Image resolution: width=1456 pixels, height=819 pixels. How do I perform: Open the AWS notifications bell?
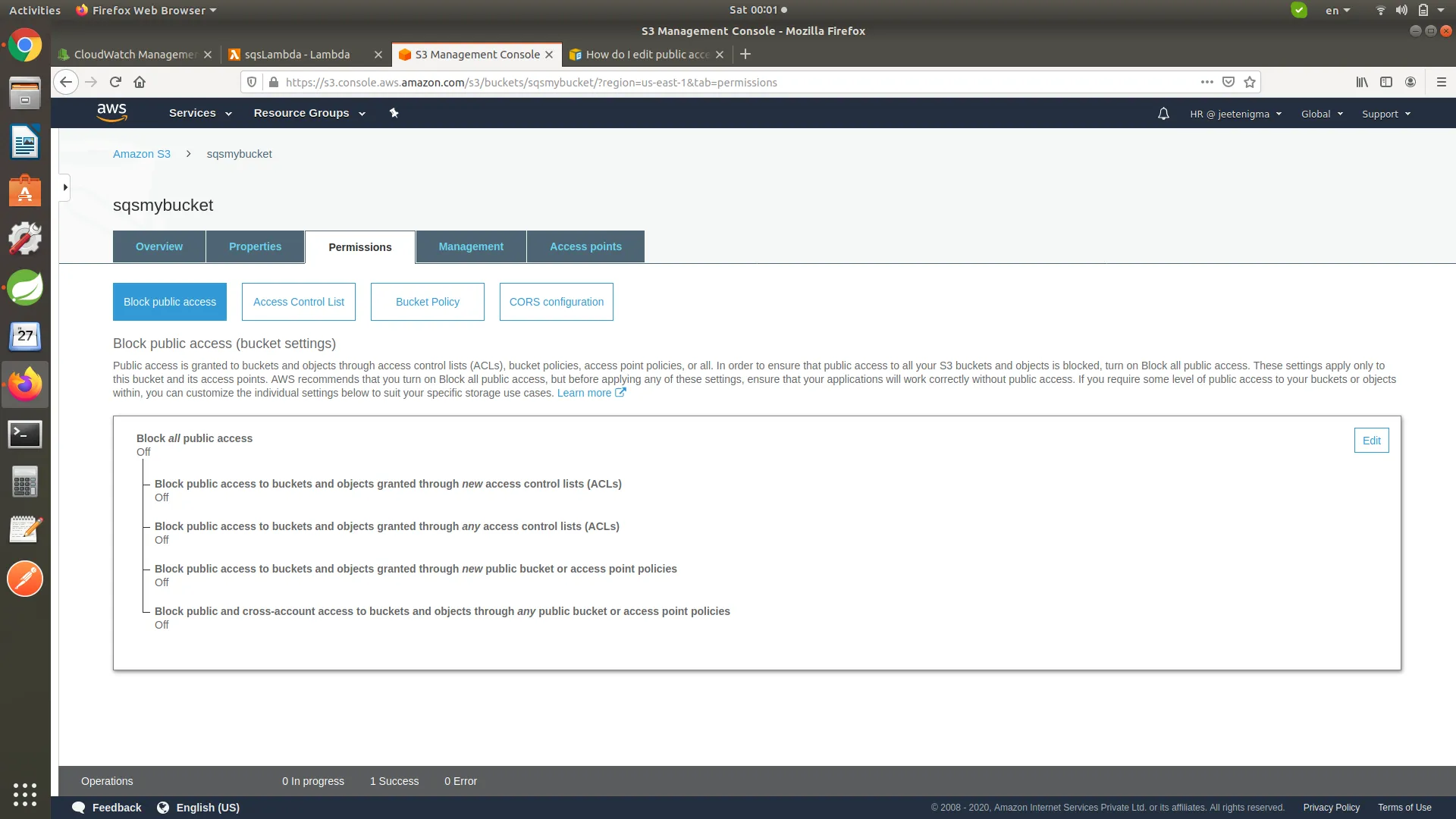click(x=1163, y=114)
